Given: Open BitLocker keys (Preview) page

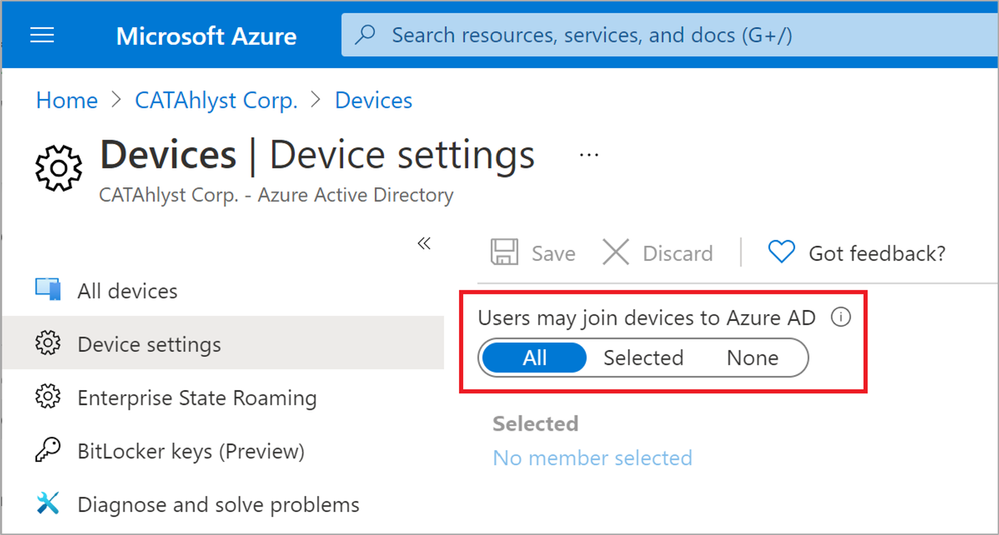Looking at the screenshot, I should pyautogui.click(x=190, y=451).
